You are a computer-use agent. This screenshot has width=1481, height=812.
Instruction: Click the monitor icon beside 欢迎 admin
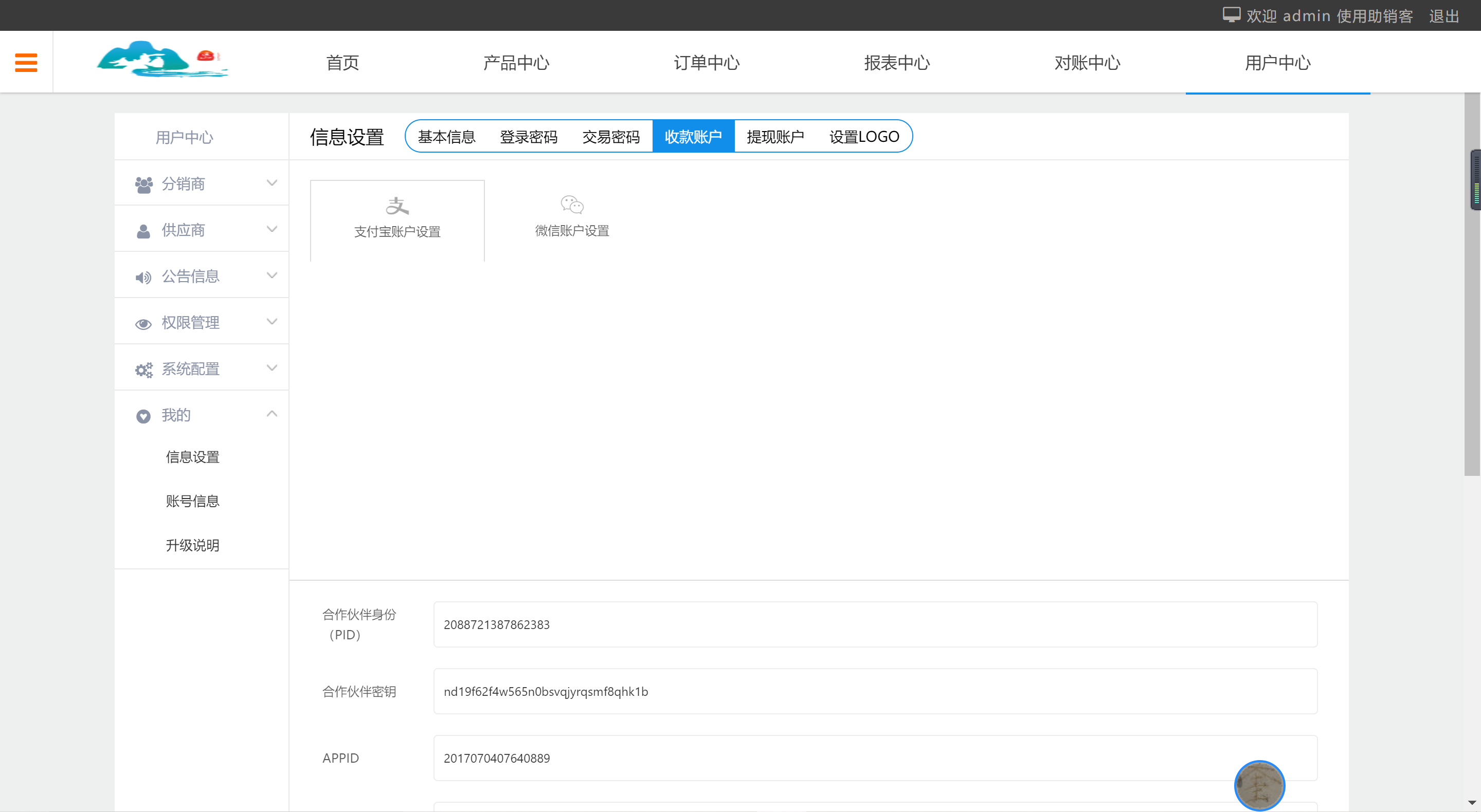click(1232, 14)
